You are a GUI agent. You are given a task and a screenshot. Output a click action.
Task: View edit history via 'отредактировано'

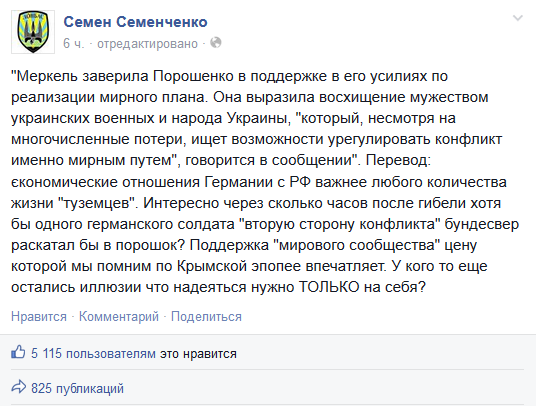click(147, 44)
